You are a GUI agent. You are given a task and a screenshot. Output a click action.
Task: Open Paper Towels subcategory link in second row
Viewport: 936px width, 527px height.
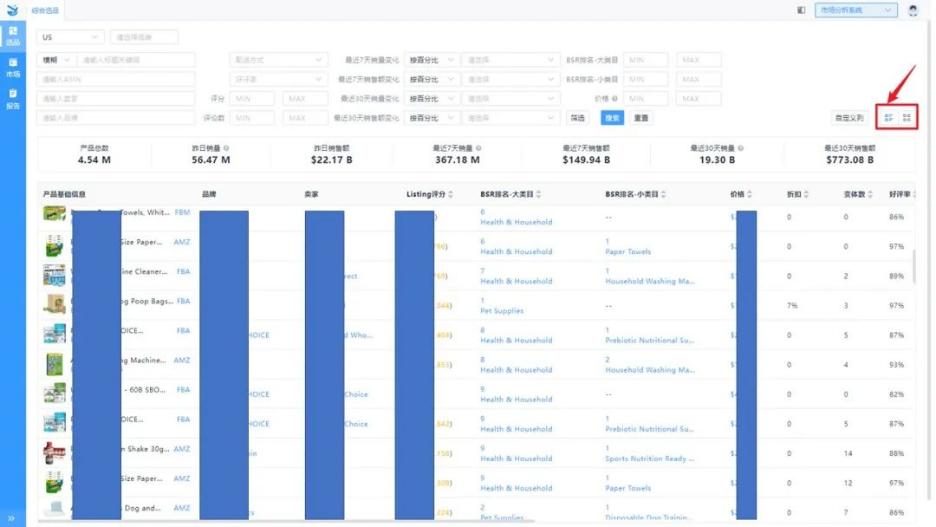click(x=628, y=251)
